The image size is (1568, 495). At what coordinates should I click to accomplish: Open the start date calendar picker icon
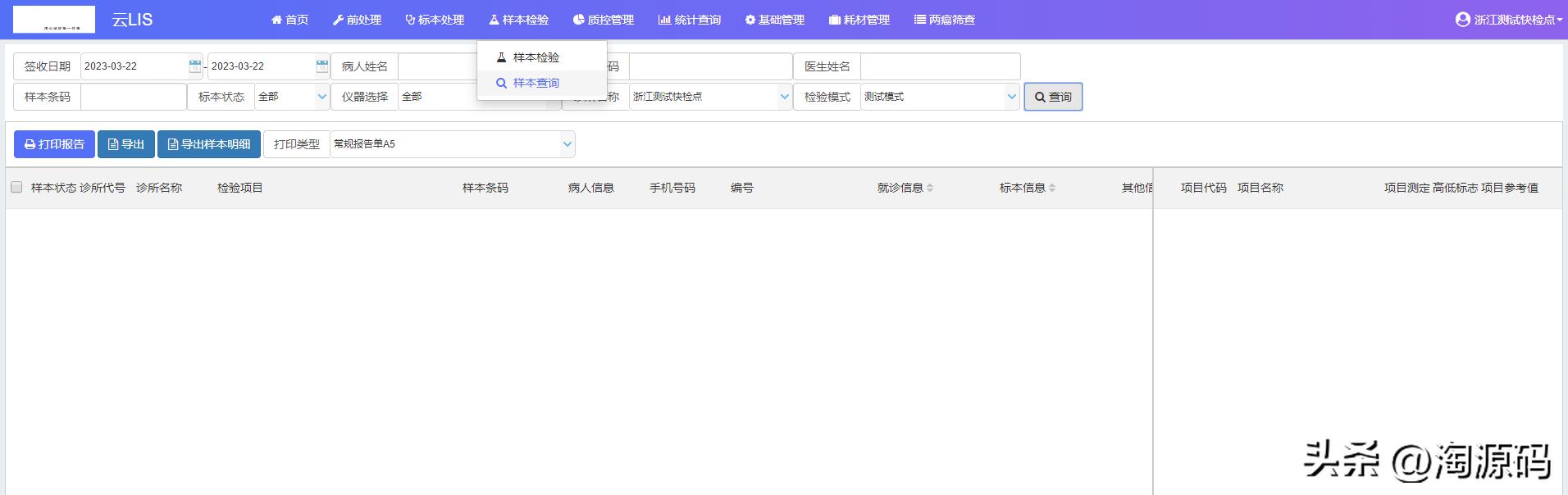click(x=195, y=66)
